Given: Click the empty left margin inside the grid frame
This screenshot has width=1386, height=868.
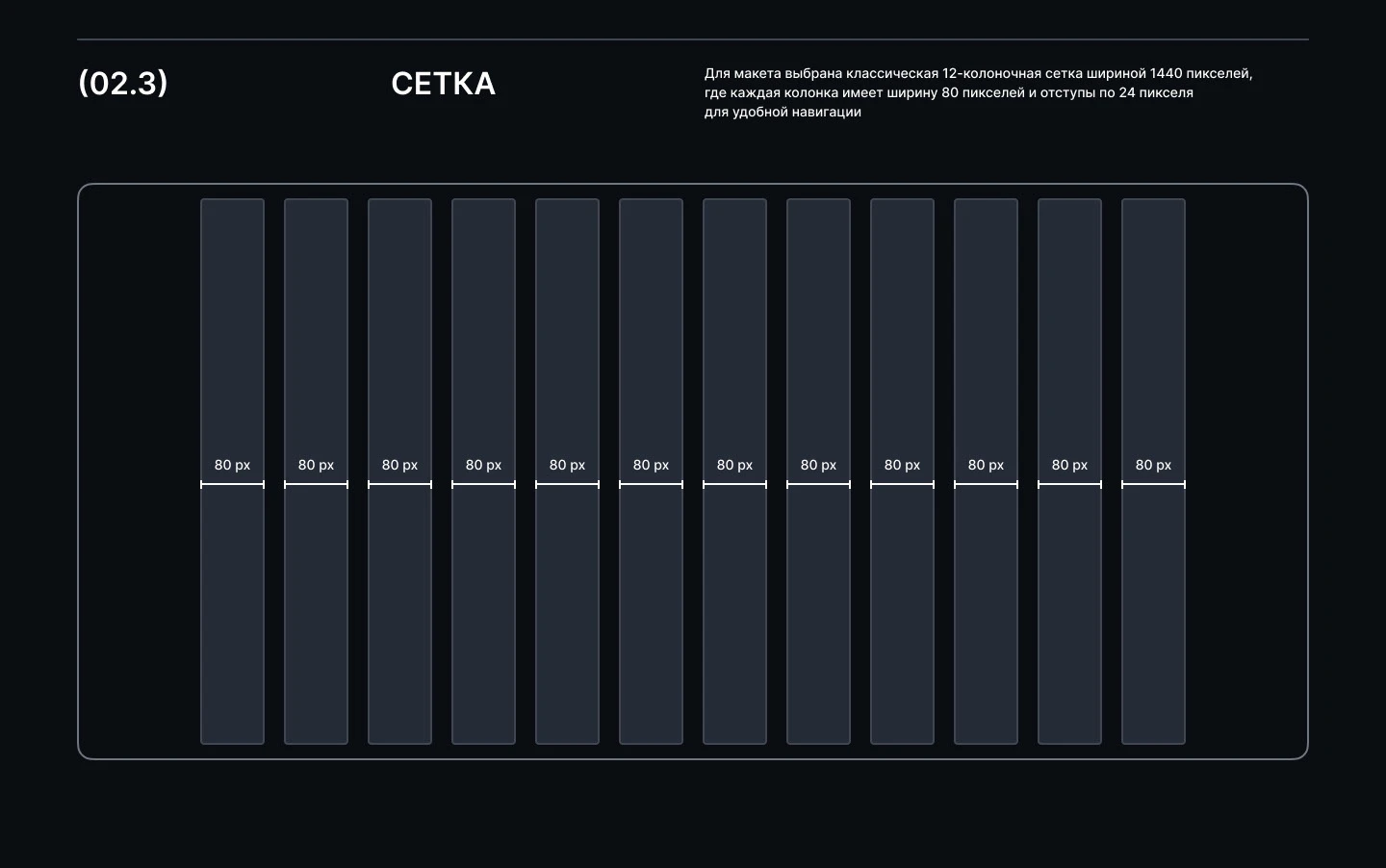Looking at the screenshot, I should pos(140,472).
